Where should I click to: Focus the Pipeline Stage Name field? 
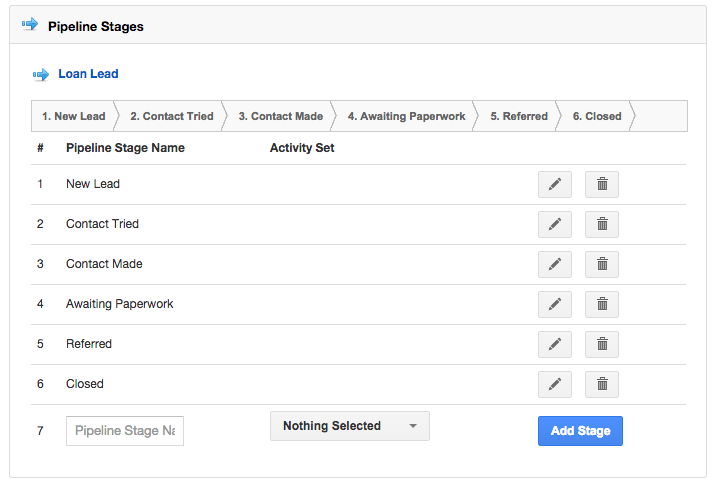click(125, 431)
